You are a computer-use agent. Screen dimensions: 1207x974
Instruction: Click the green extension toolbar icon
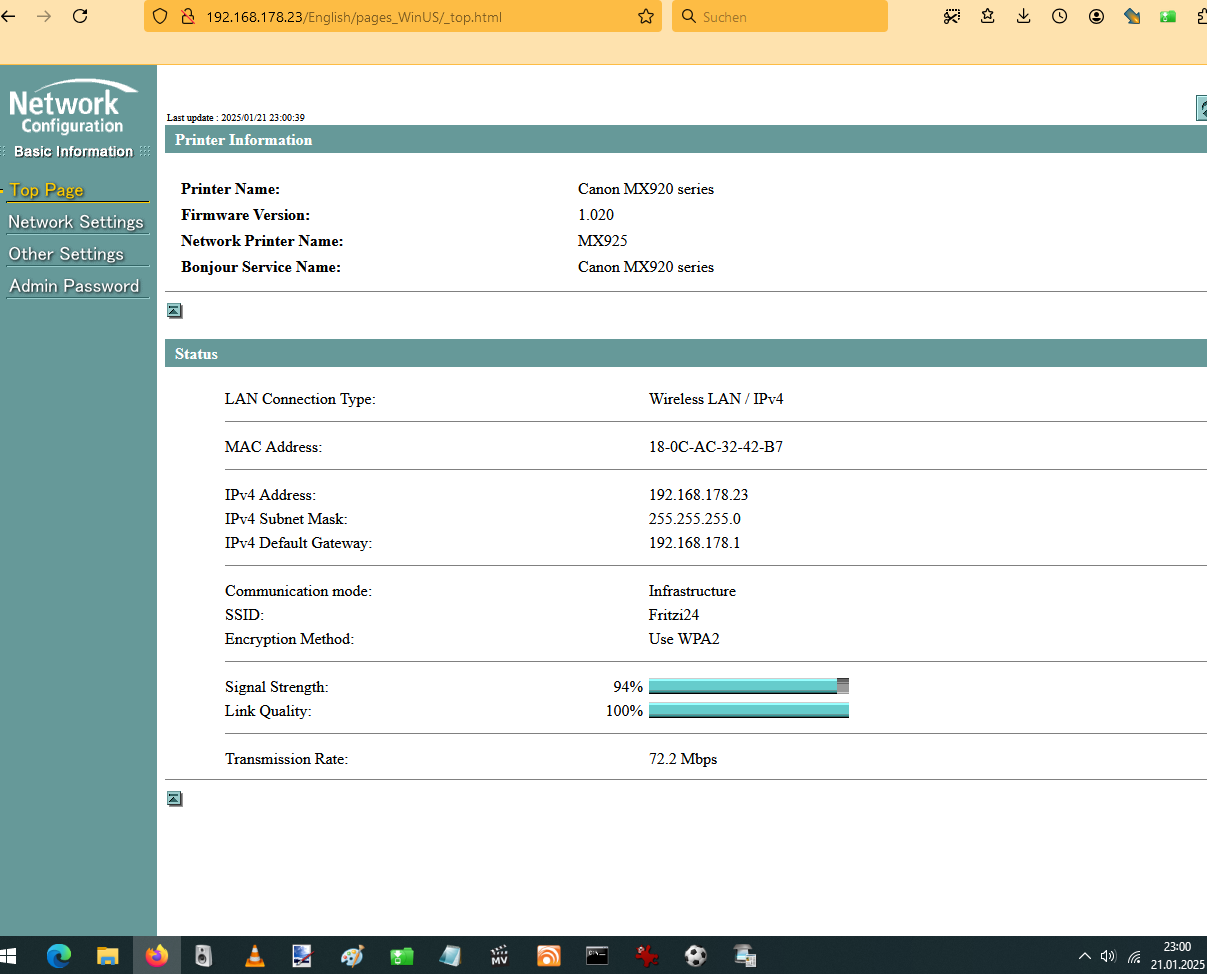[1168, 16]
